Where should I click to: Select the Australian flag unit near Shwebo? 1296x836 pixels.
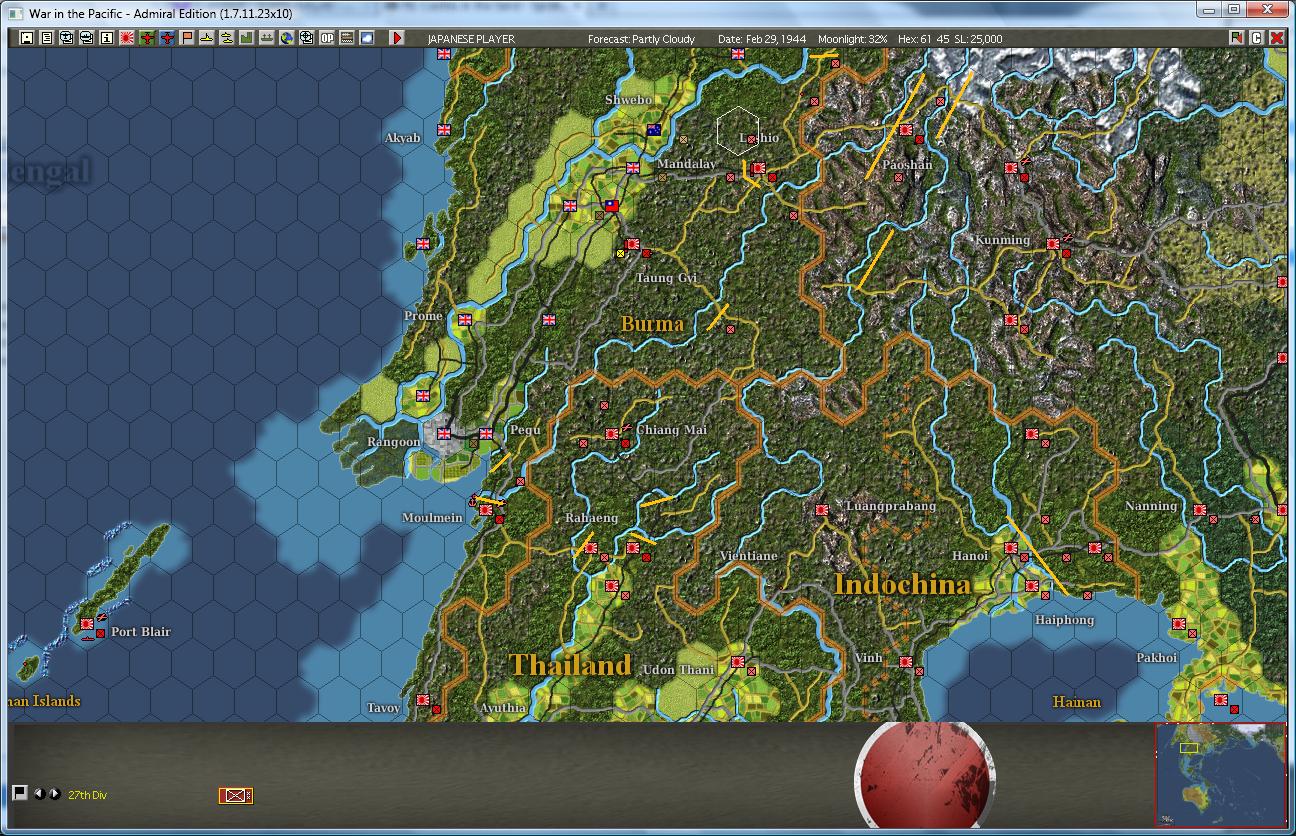[653, 129]
